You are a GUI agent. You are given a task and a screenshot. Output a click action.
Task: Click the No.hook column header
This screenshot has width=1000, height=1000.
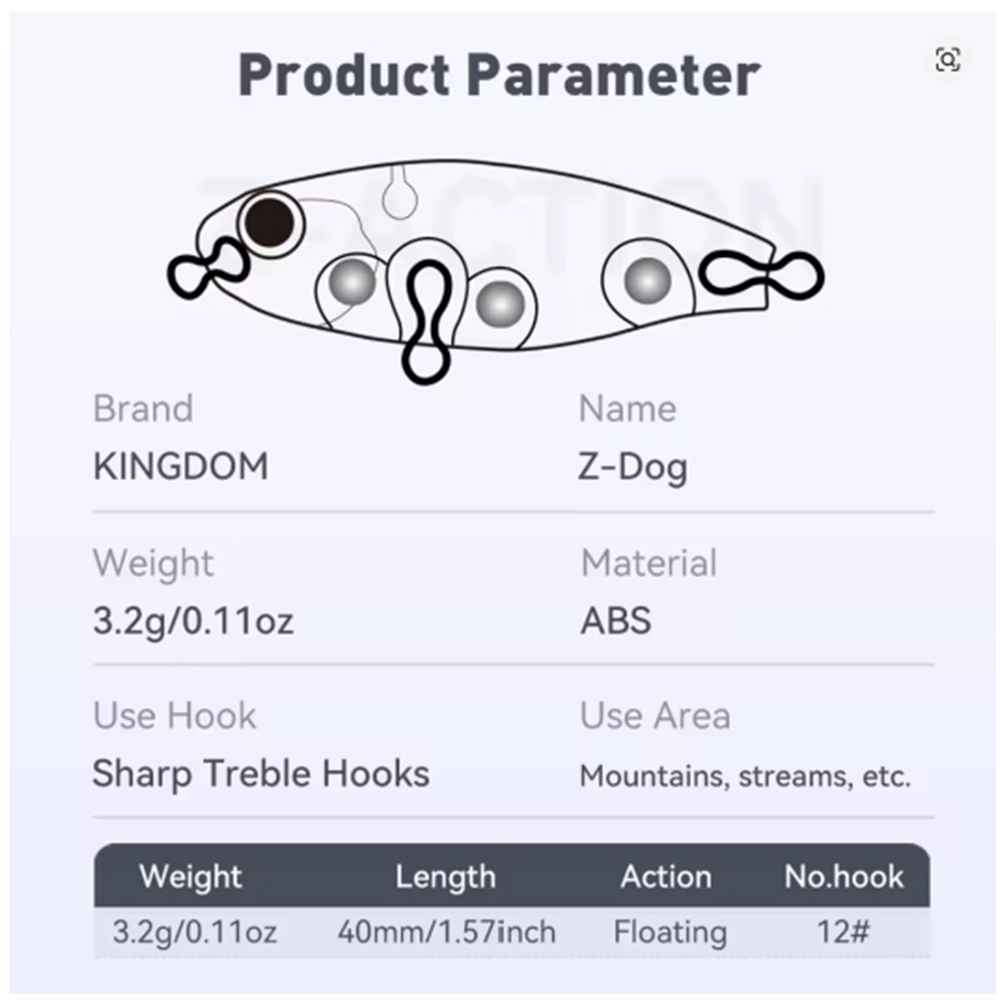coord(844,876)
